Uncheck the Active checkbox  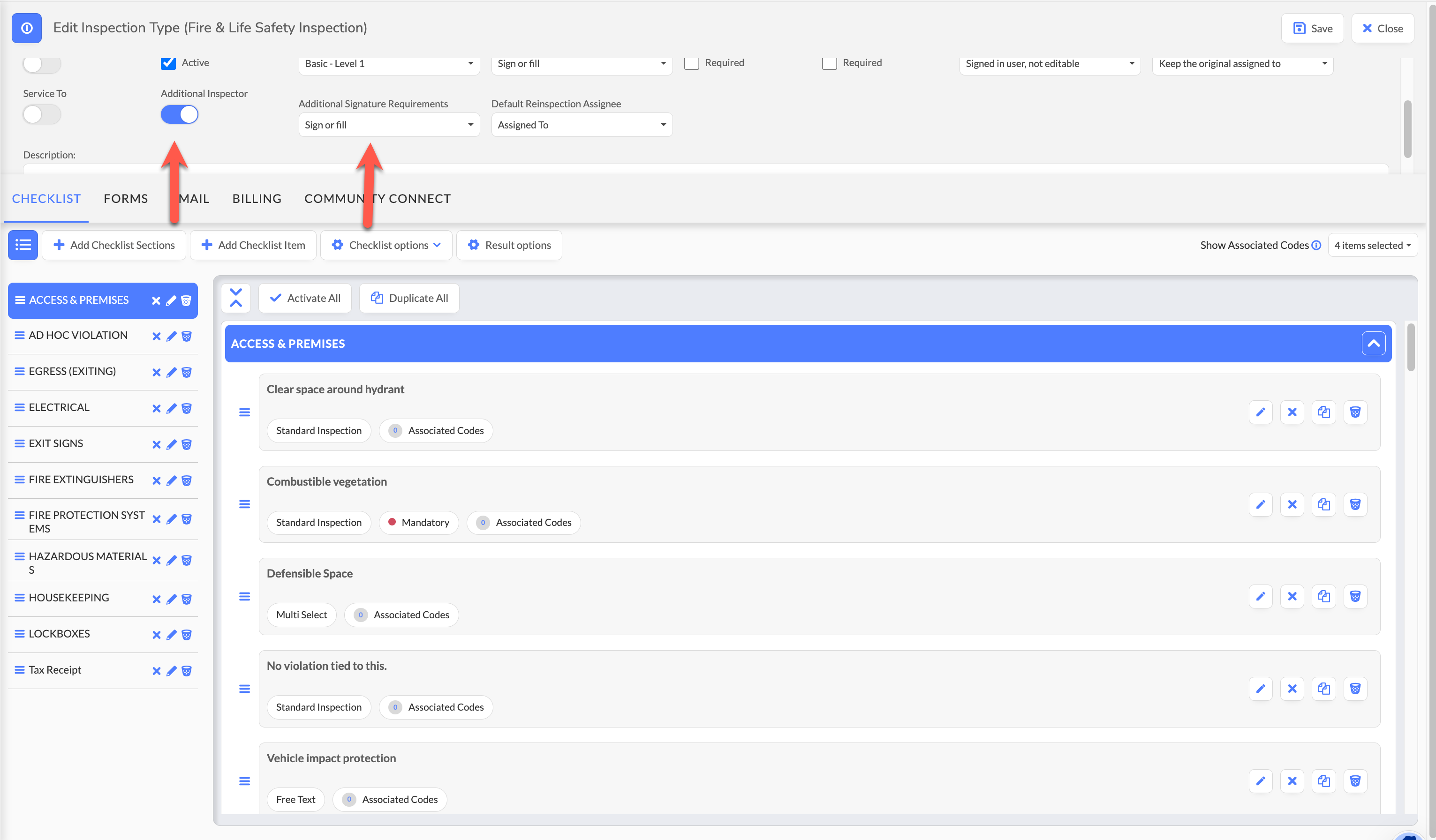coord(168,63)
